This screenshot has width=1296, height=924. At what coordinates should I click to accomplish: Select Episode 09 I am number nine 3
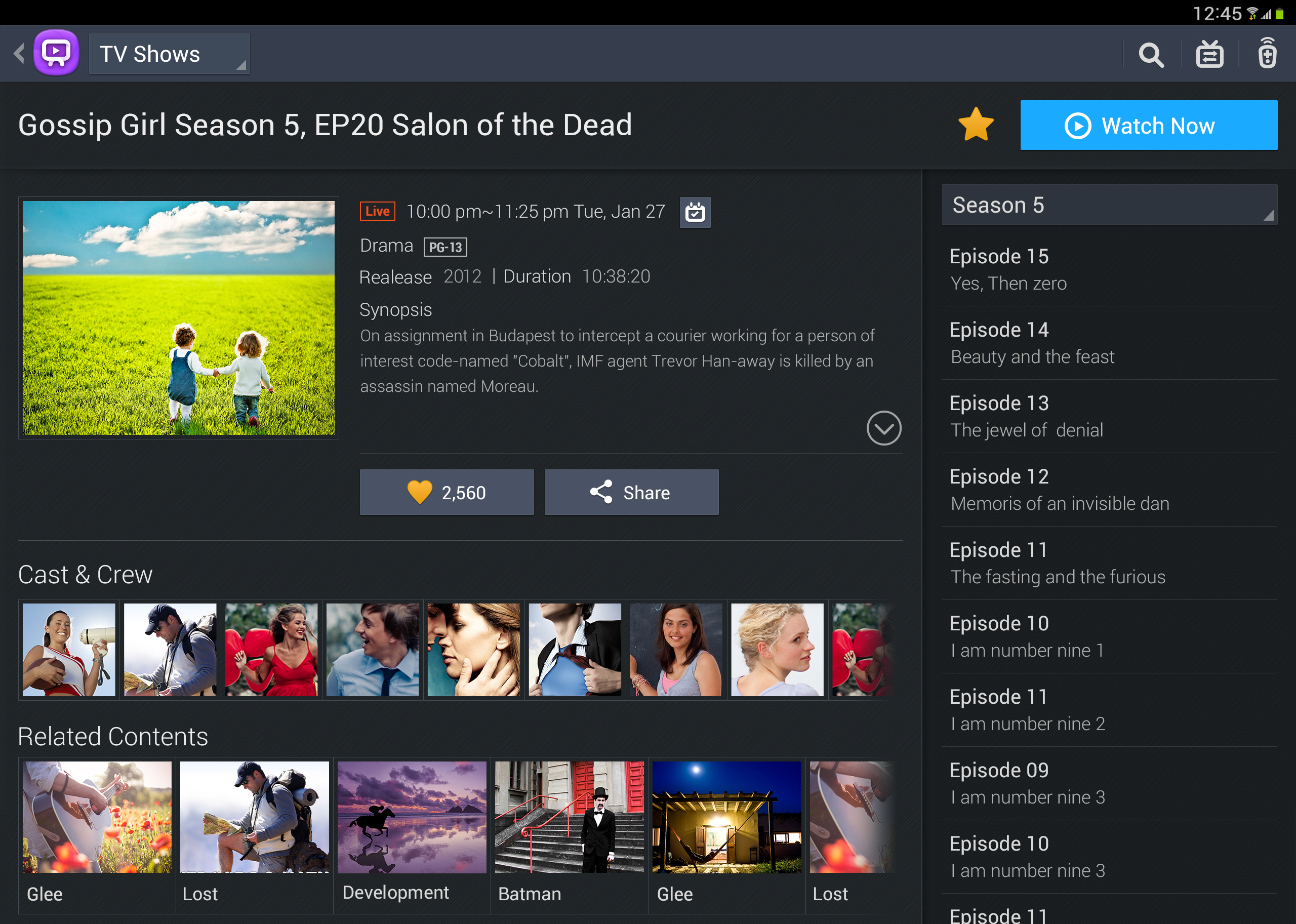[x=1109, y=783]
